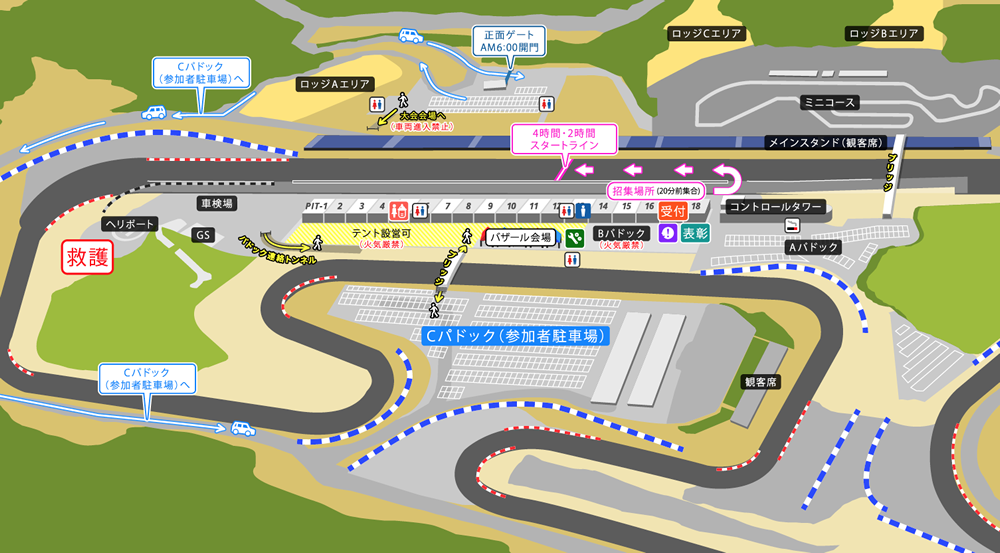Click the purple exclamation mark icon
The image size is (1000, 553).
(667, 234)
